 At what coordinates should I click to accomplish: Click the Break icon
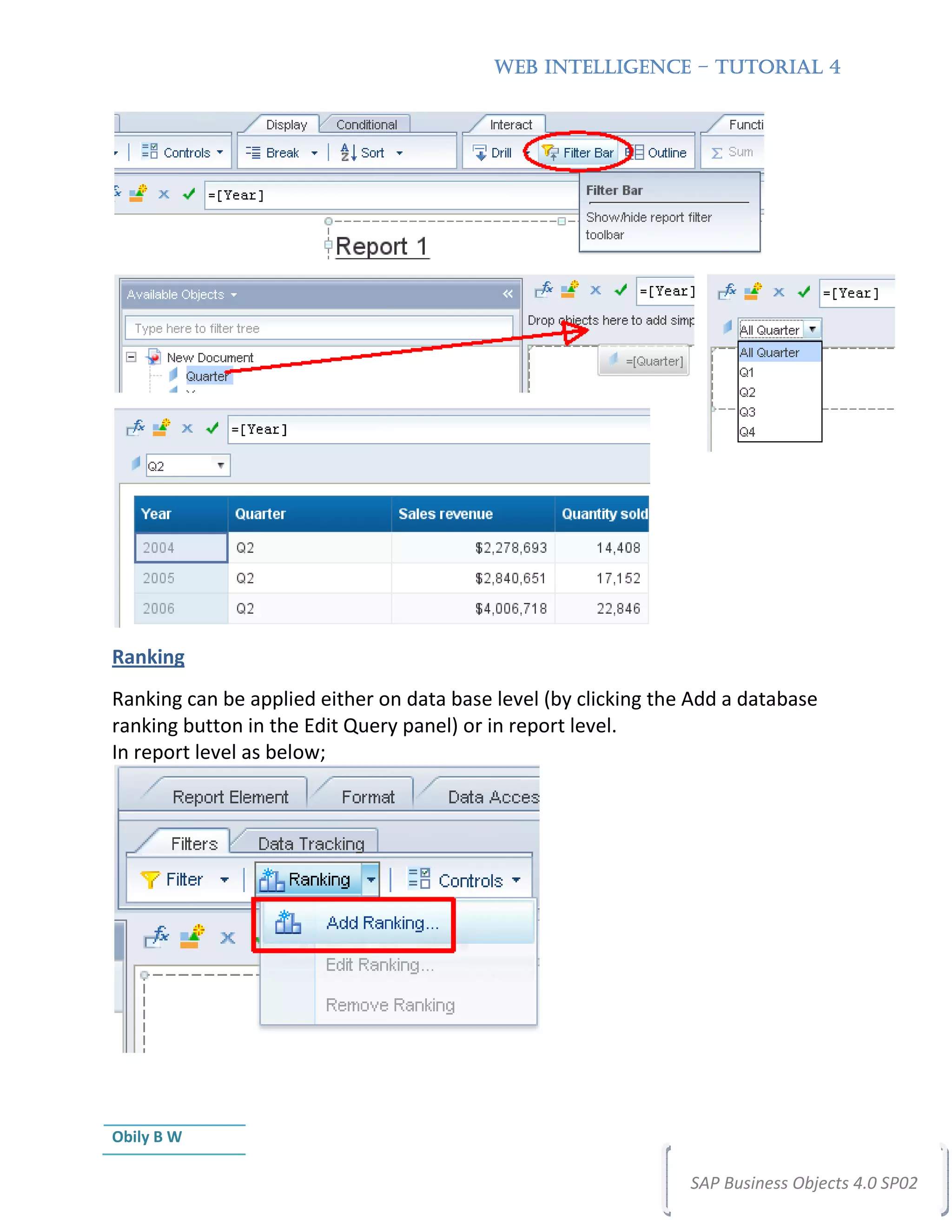pos(253,152)
